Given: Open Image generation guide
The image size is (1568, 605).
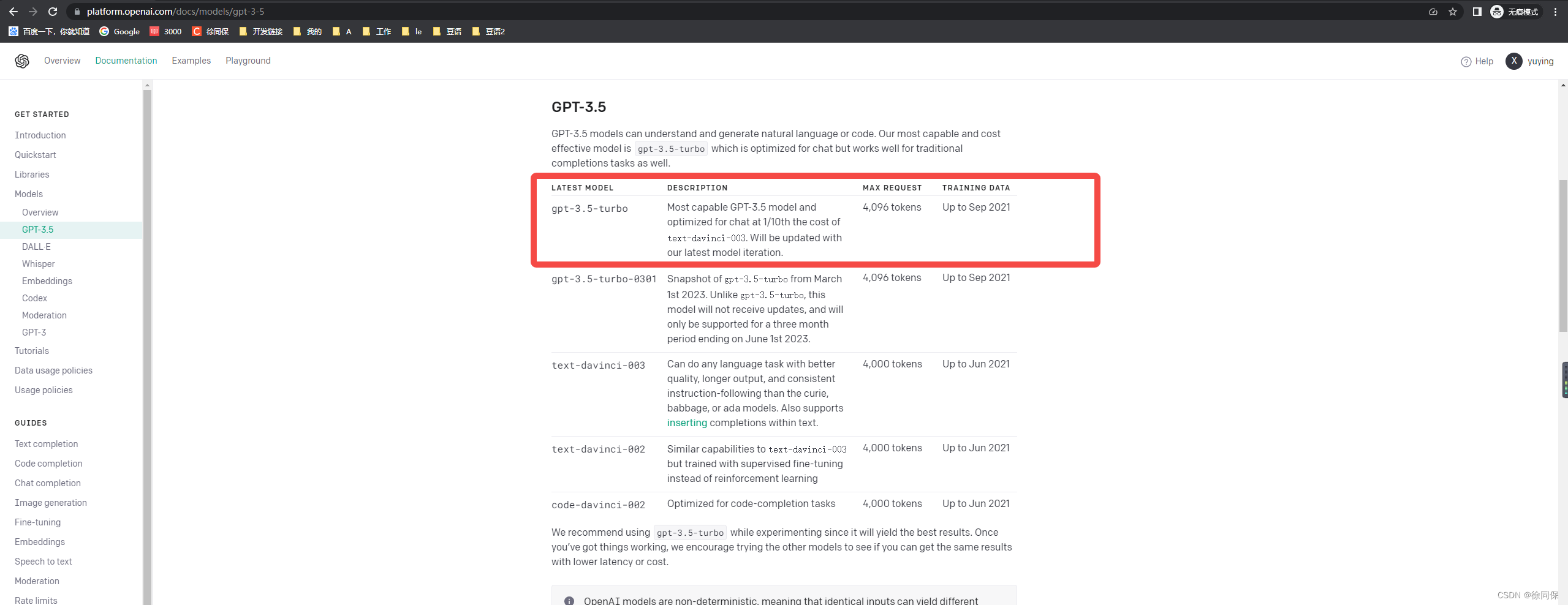Looking at the screenshot, I should pos(51,503).
